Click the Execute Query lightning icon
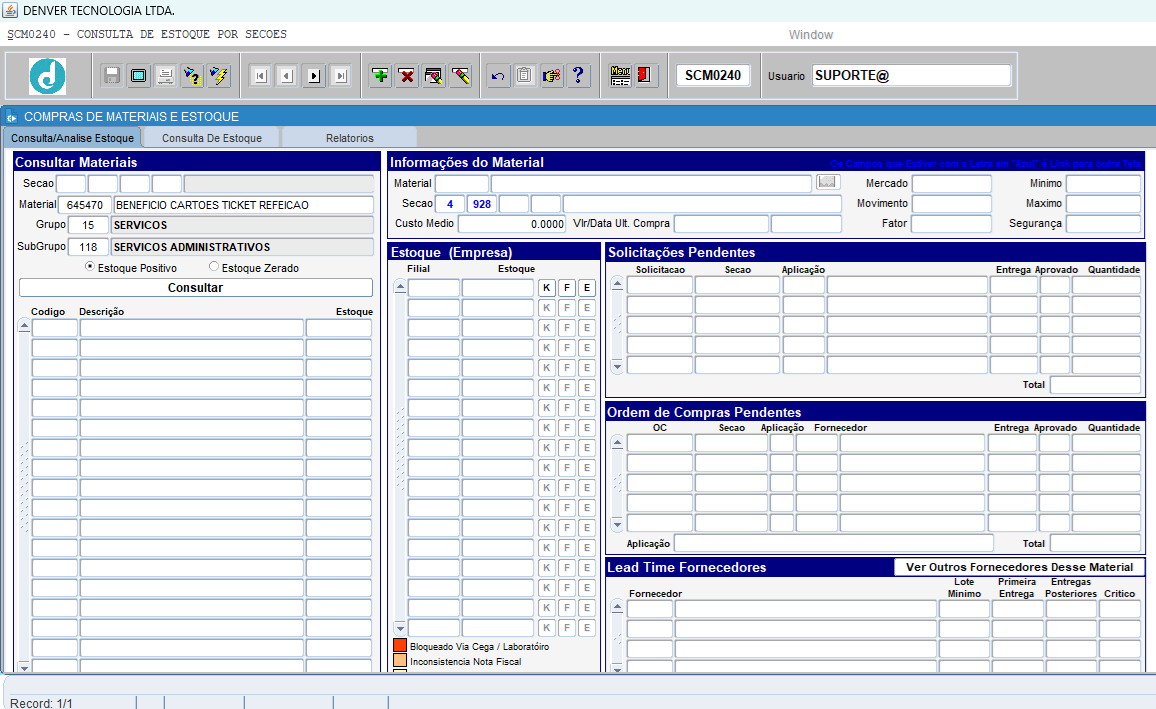Viewport: 1156px width, 709px height. (x=219, y=75)
